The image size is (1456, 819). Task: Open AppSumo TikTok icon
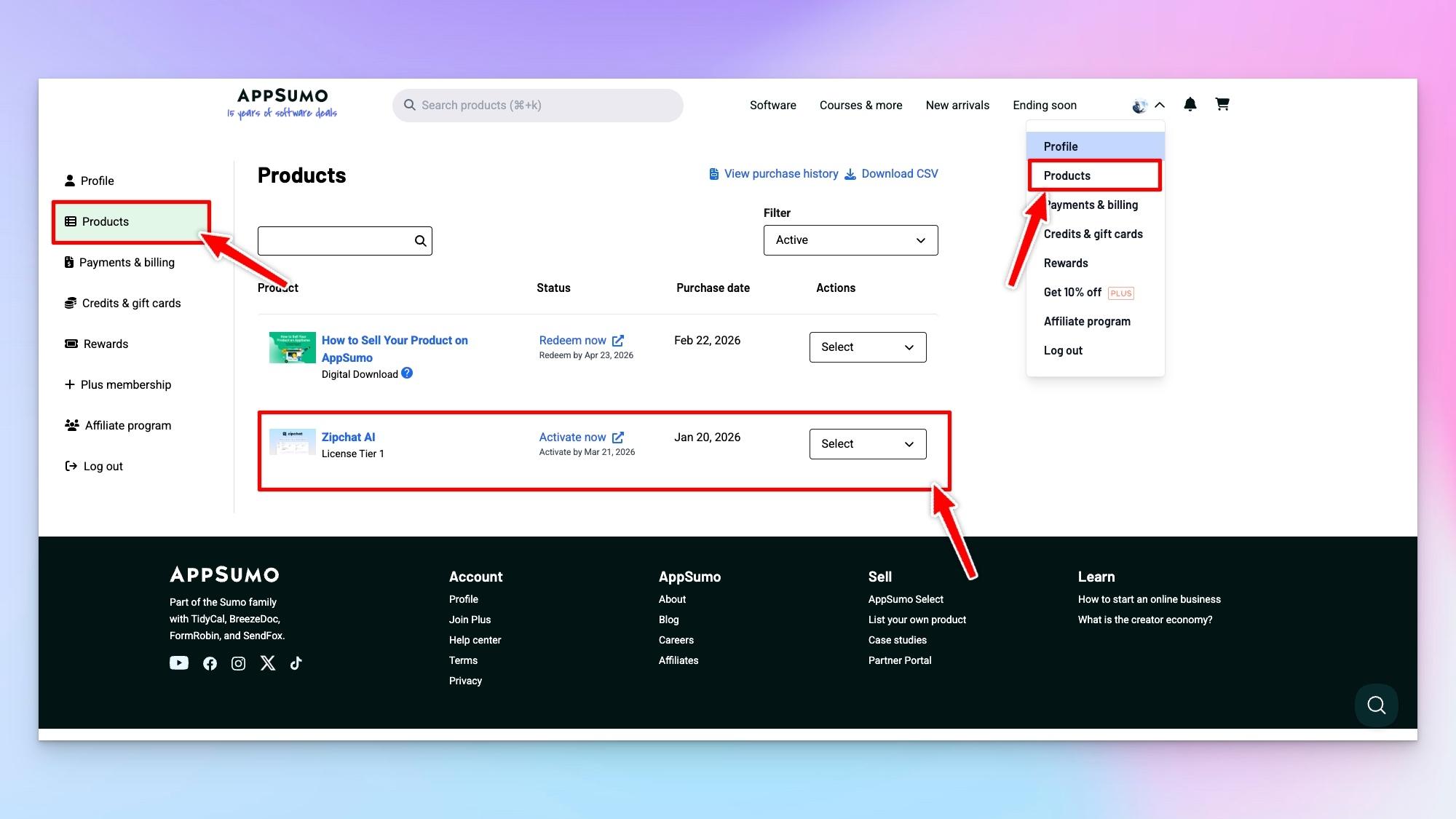(296, 663)
